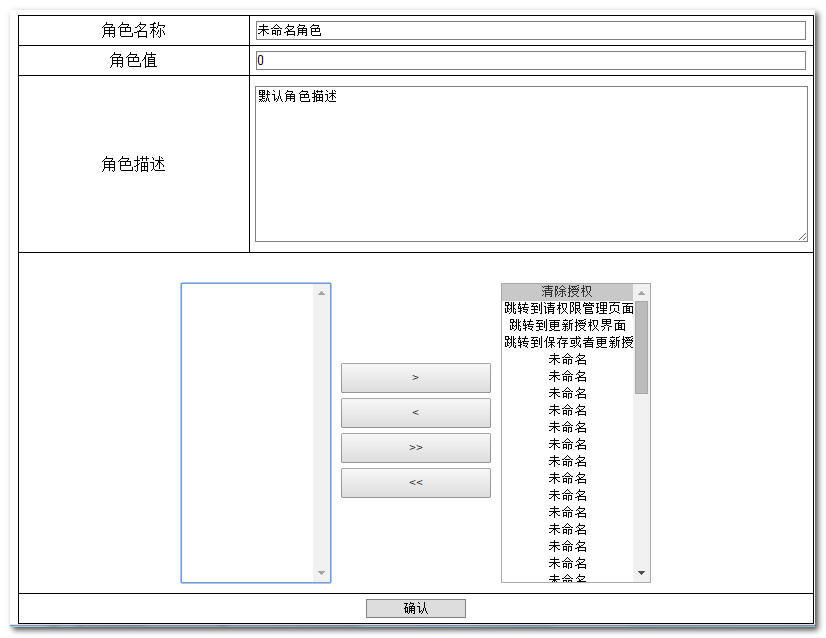Click the right list scrollbar thumb

641,346
